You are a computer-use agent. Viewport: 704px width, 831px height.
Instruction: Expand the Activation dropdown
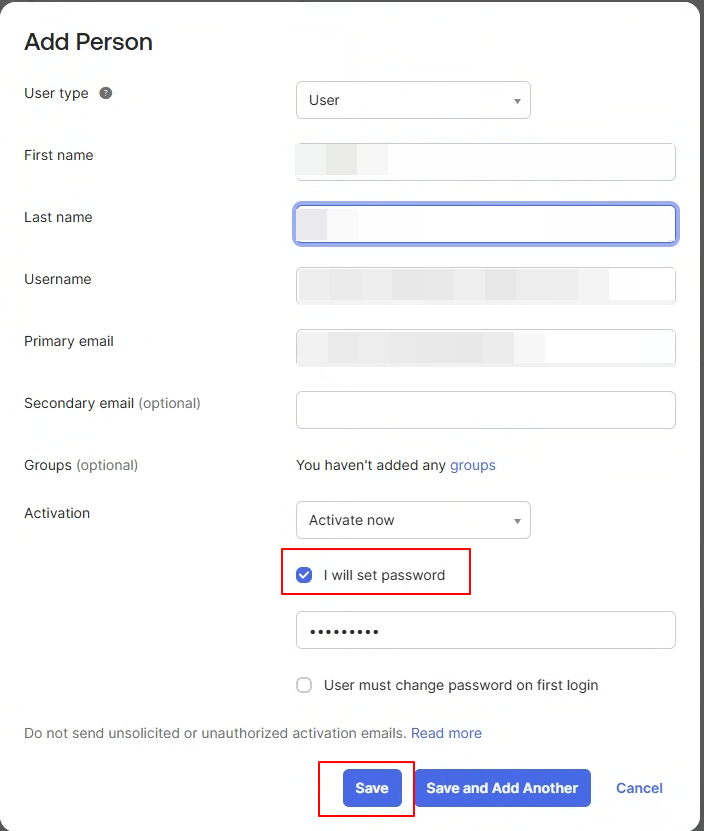[x=413, y=520]
